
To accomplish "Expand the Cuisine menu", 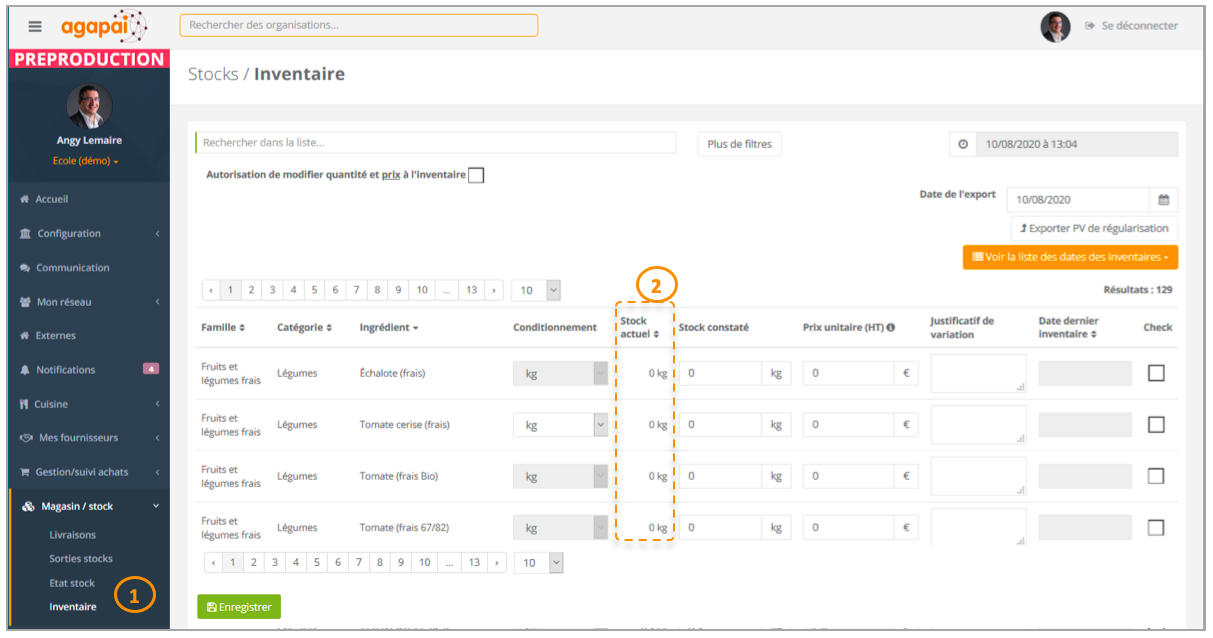I will tap(89, 404).
